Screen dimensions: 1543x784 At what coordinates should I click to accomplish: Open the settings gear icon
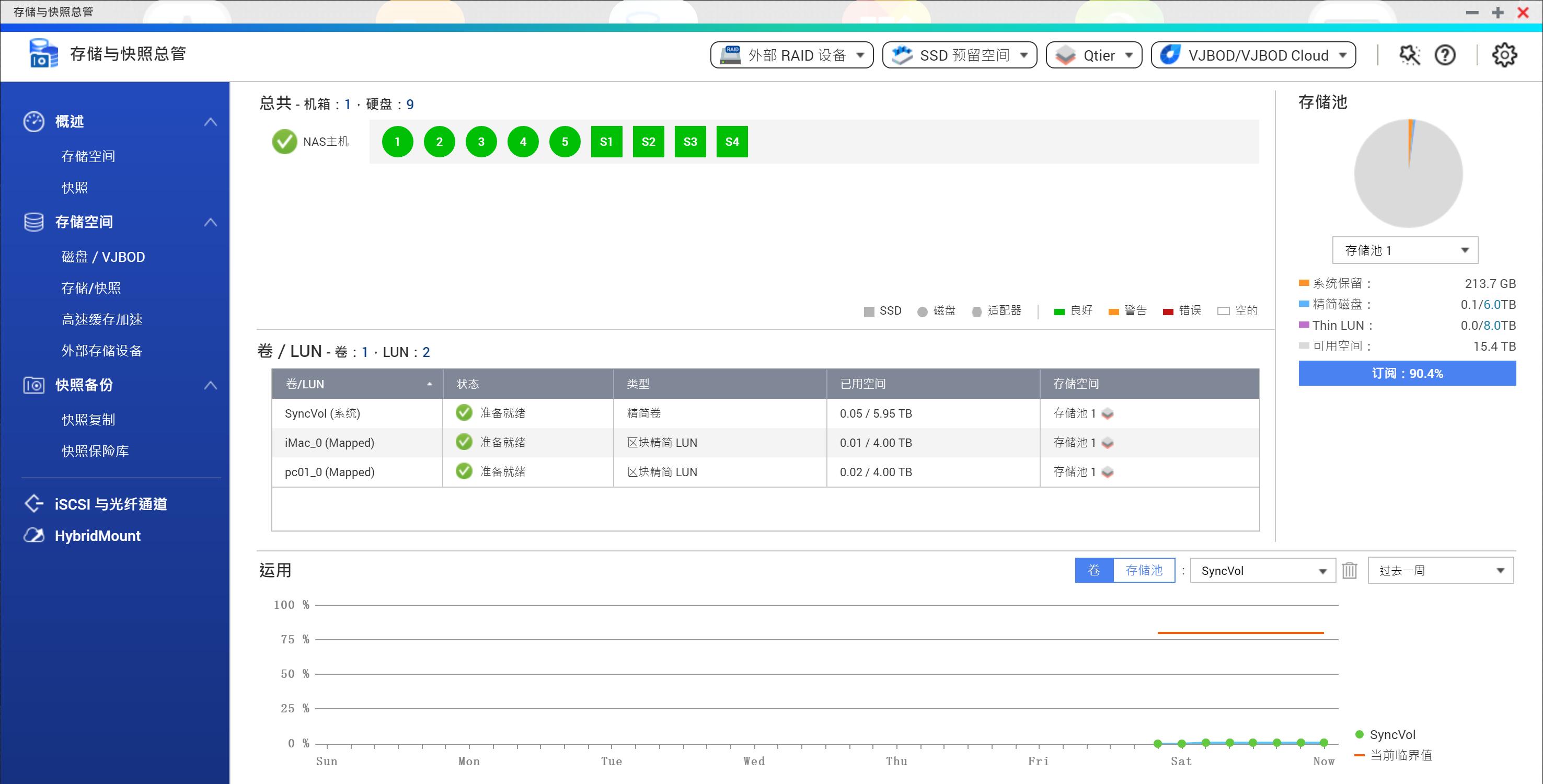point(1503,55)
